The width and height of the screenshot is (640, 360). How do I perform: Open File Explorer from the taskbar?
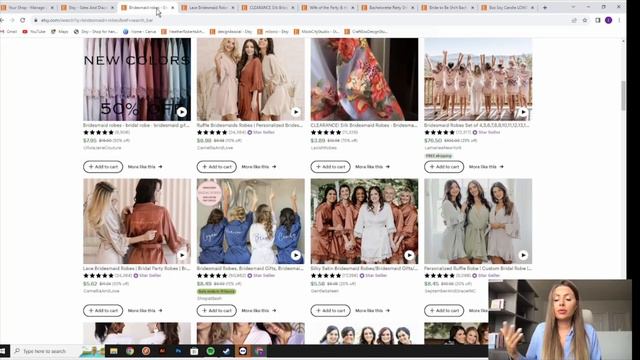[x=113, y=351]
